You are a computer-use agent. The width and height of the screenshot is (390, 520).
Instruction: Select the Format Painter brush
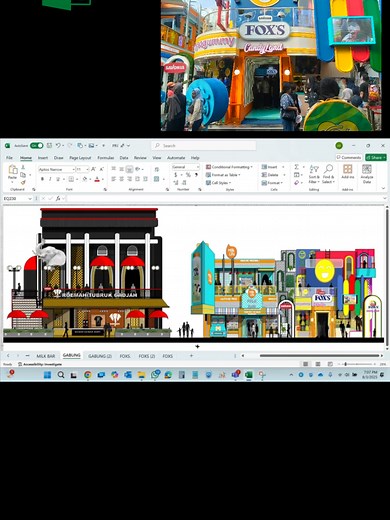23,182
